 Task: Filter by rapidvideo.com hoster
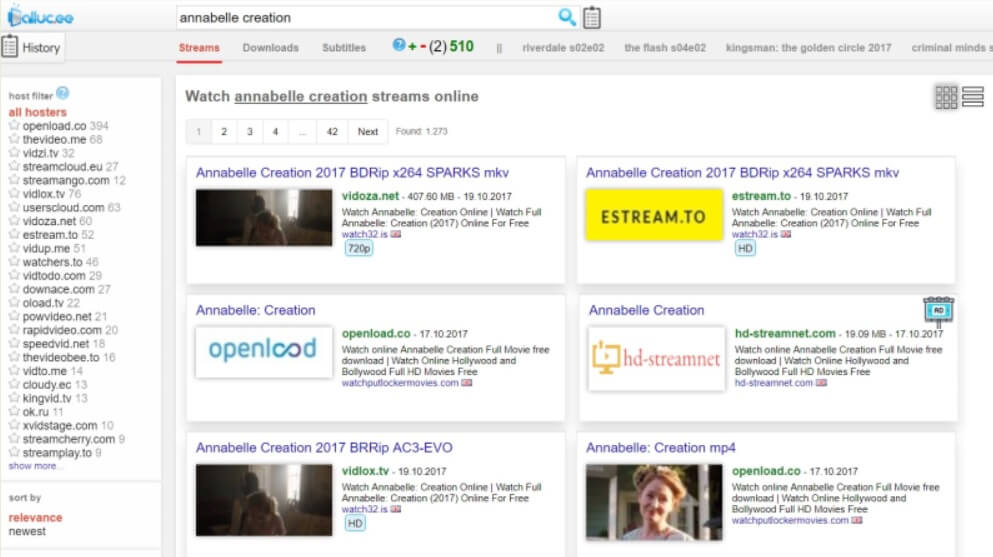[62, 330]
